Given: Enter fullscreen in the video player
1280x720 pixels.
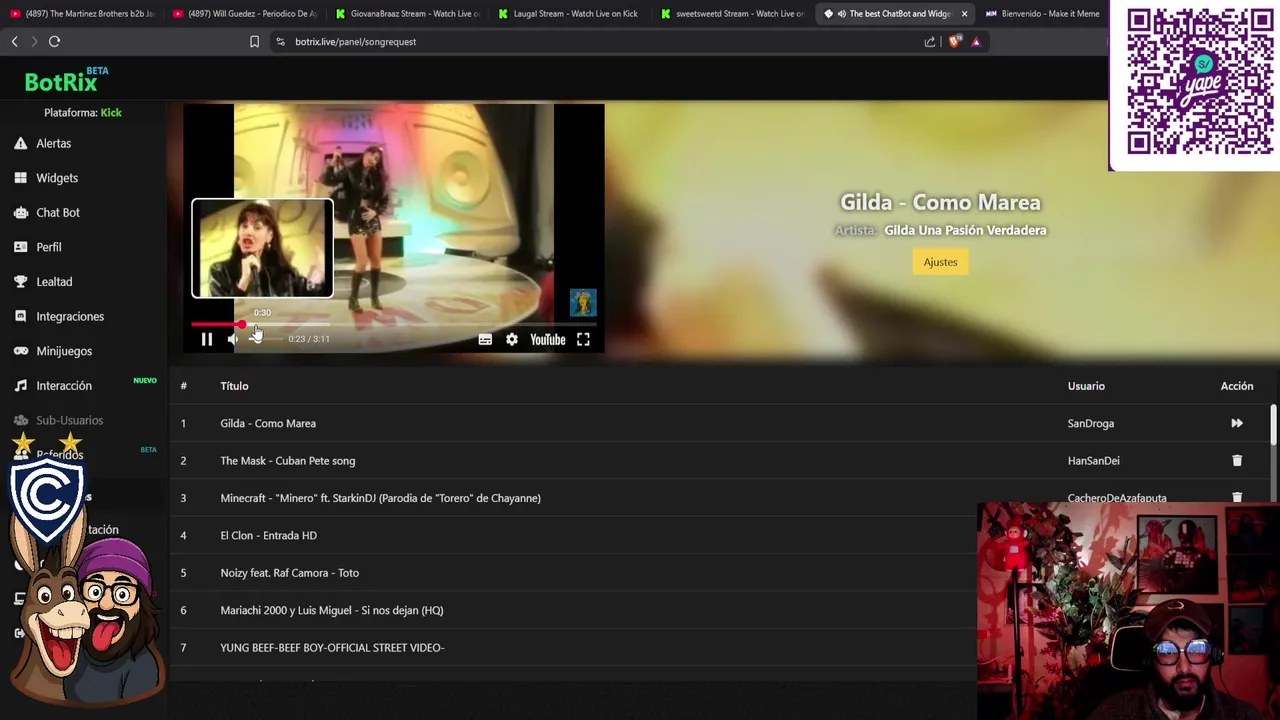Looking at the screenshot, I should pos(583,340).
